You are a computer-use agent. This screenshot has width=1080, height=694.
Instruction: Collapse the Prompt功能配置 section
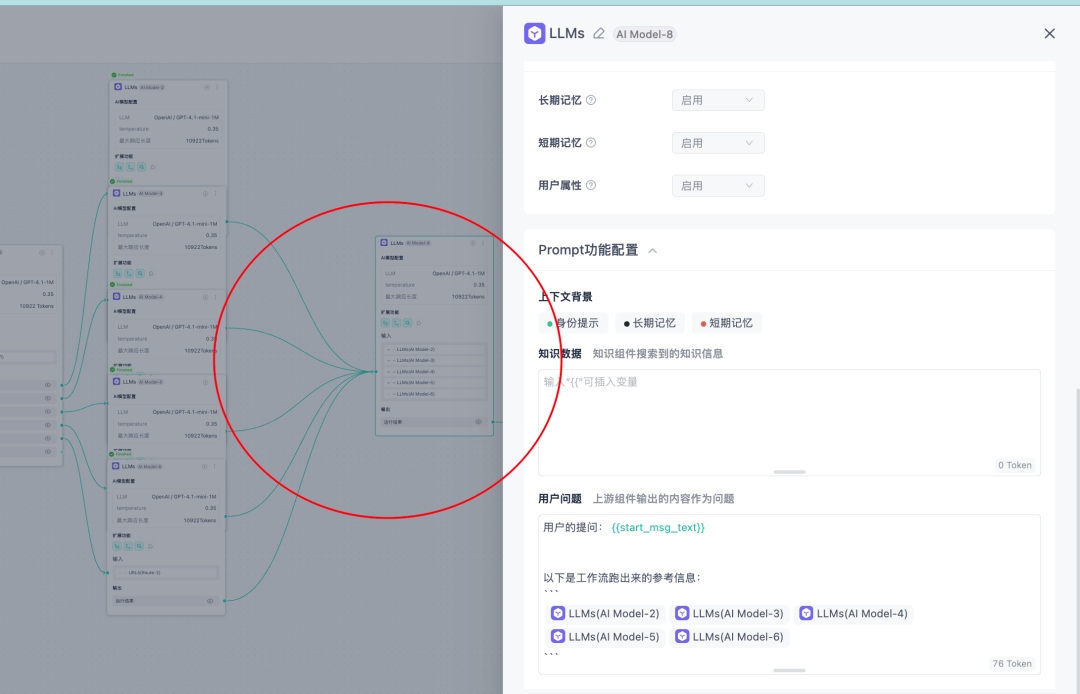pyautogui.click(x=653, y=251)
